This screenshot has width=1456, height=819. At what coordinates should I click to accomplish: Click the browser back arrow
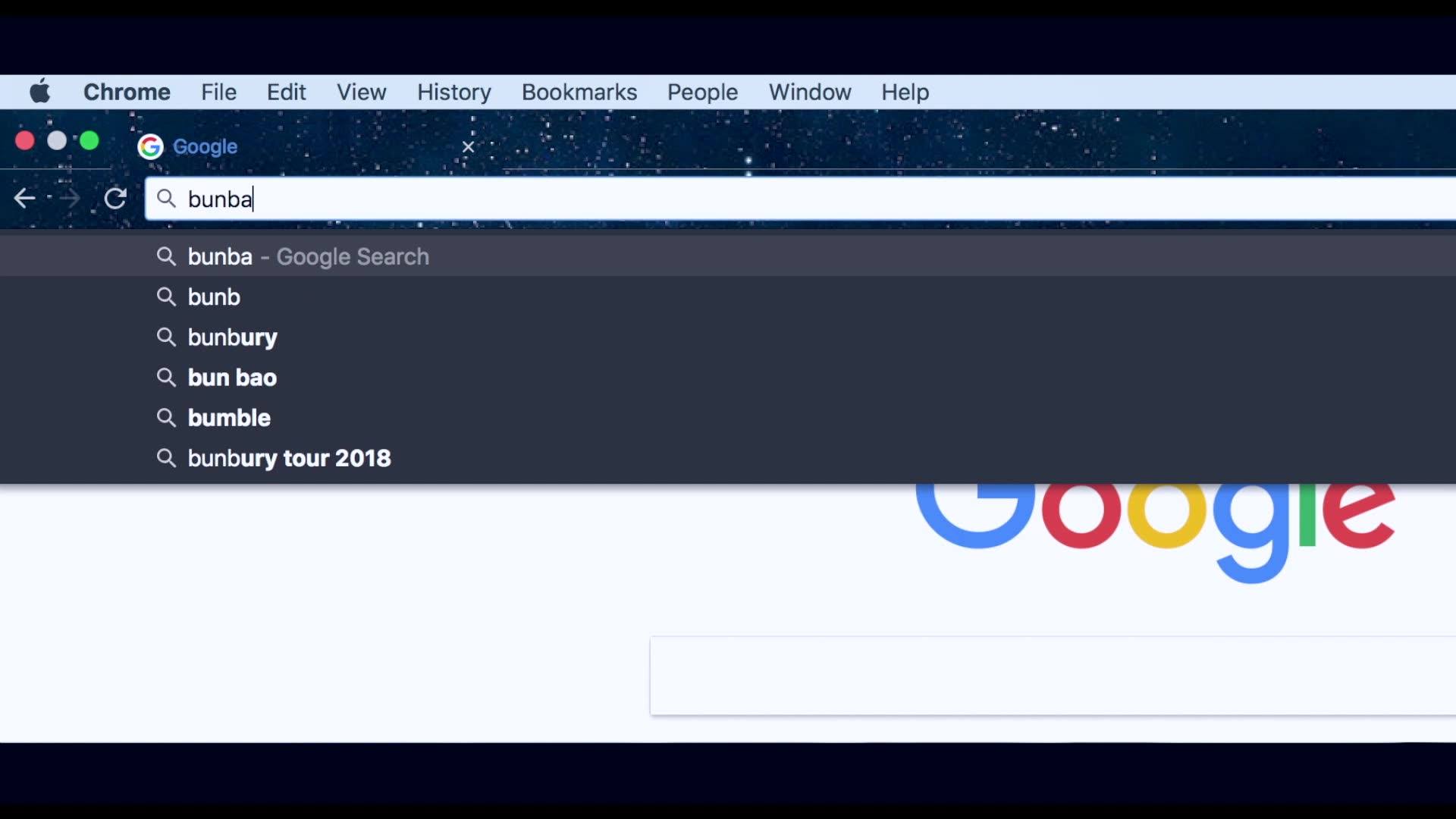(x=24, y=199)
